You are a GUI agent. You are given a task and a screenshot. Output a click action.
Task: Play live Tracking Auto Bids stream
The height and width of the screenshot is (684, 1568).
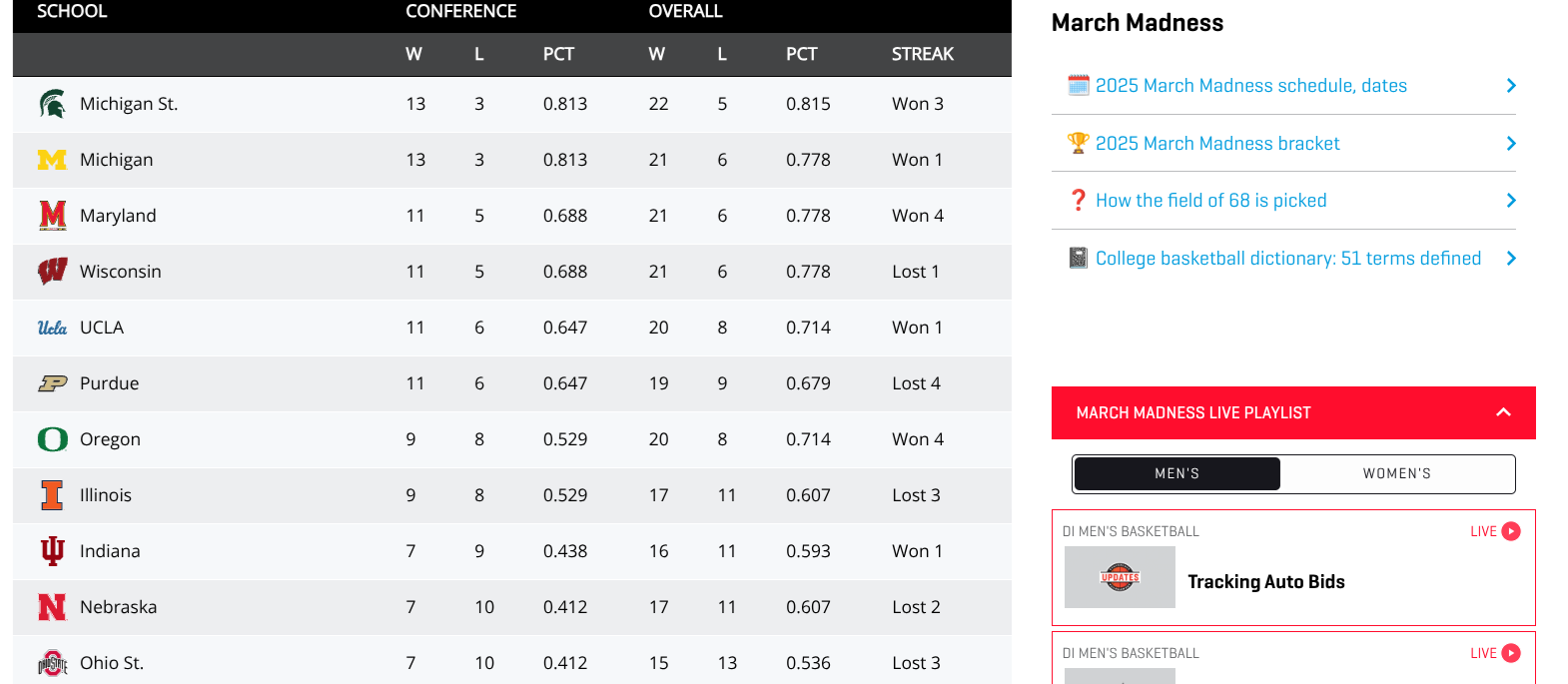(1511, 531)
